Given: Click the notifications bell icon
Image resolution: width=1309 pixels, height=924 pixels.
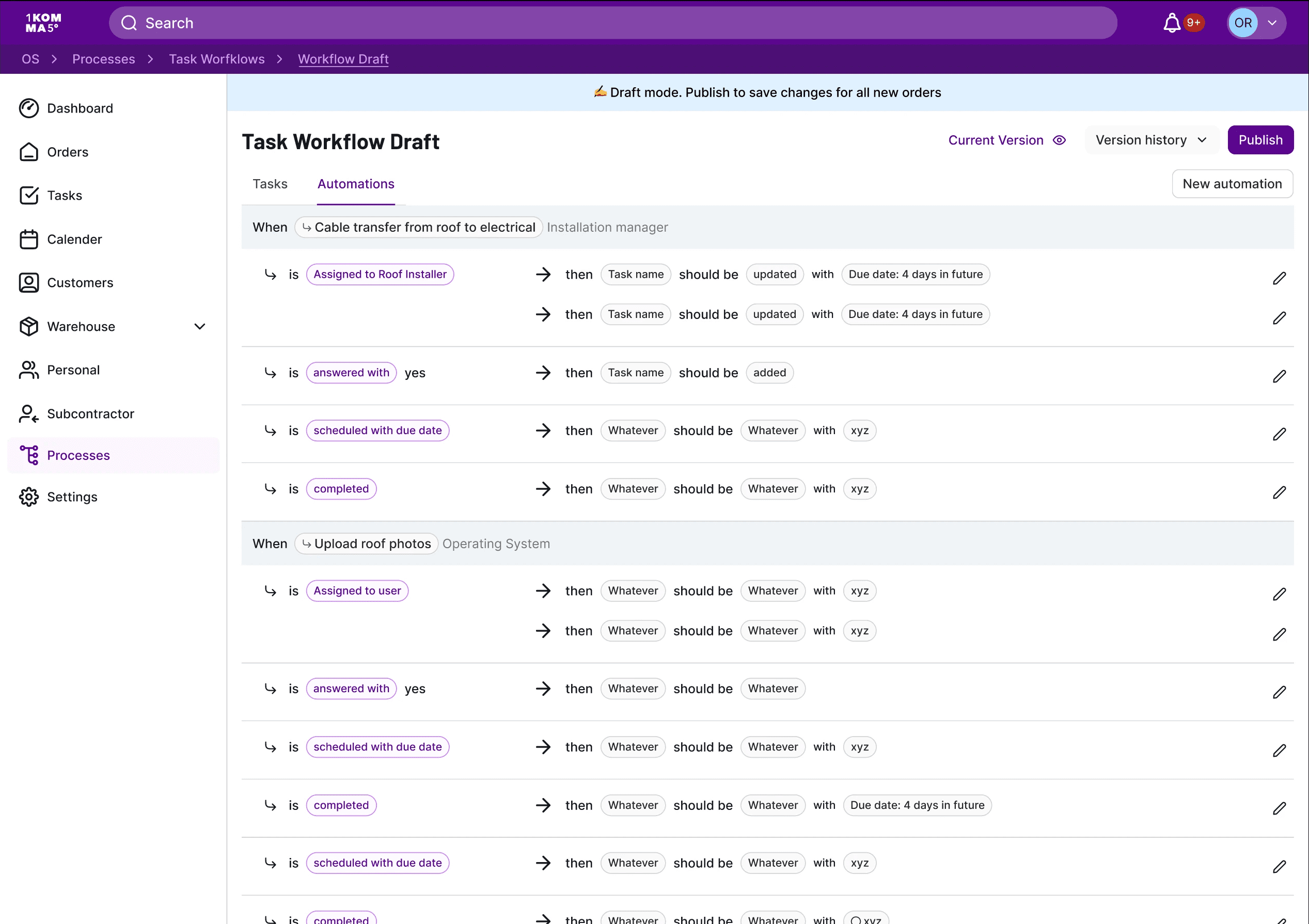Looking at the screenshot, I should (1172, 23).
